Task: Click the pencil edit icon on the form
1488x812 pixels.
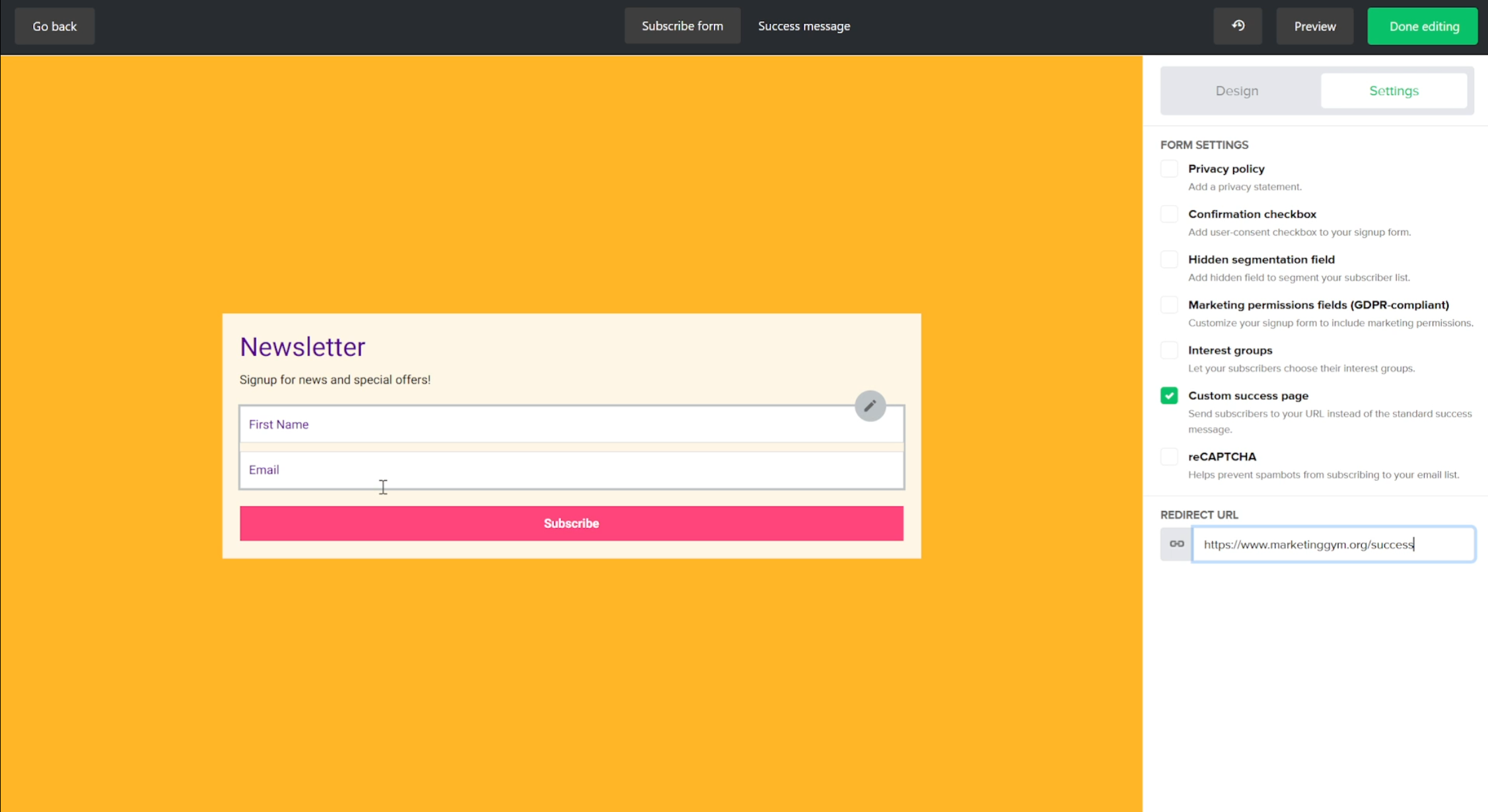Action: 870,406
